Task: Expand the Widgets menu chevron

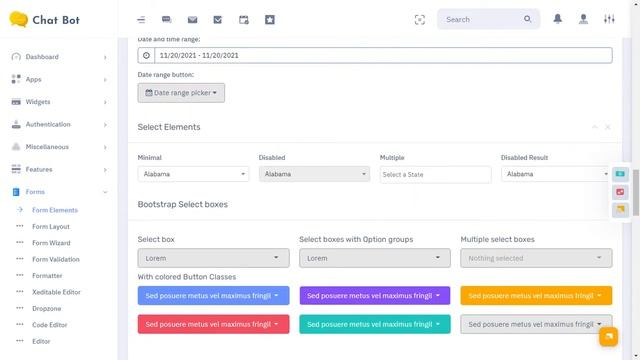Action: click(105, 102)
